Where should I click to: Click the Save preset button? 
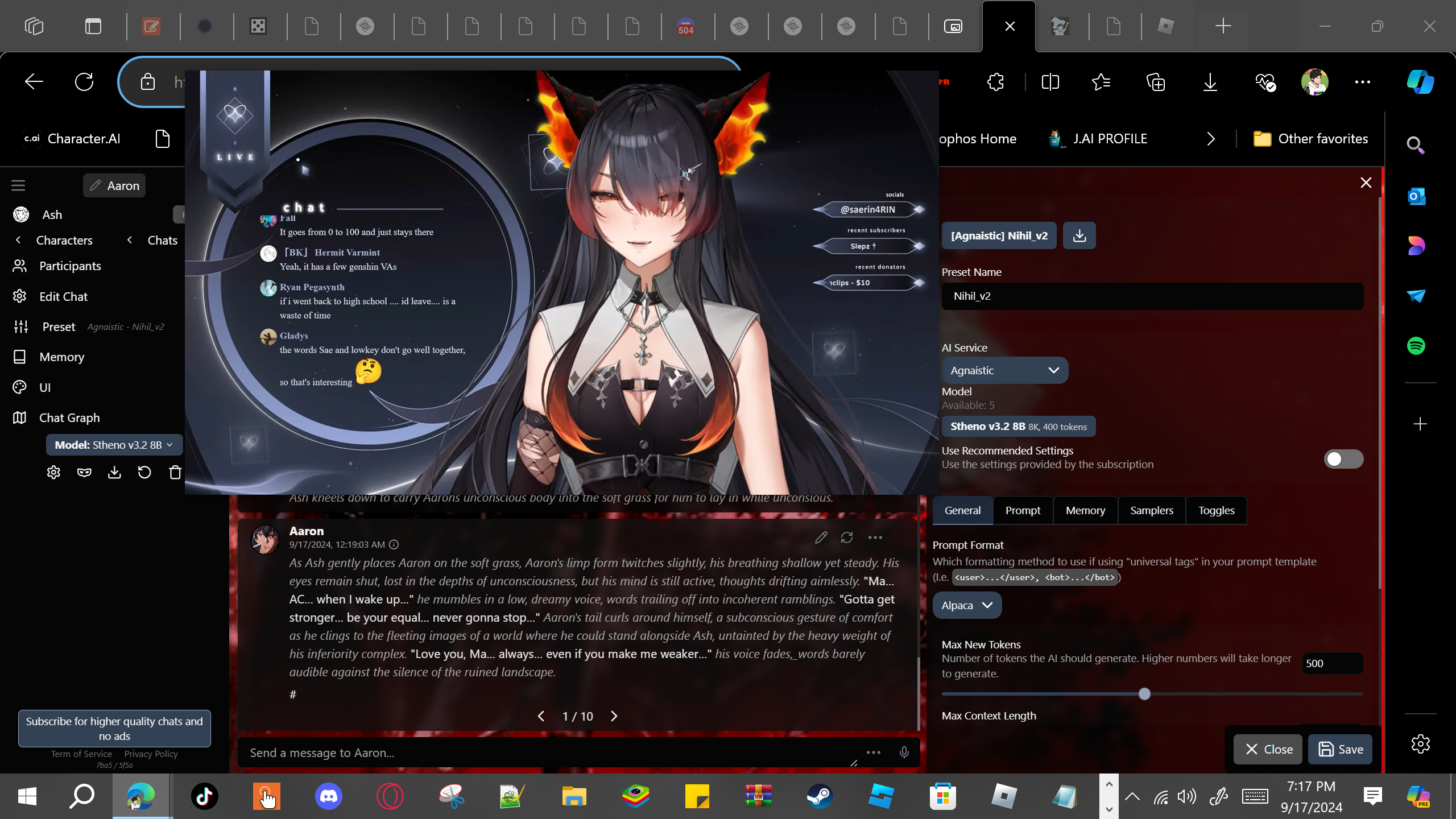1340,749
